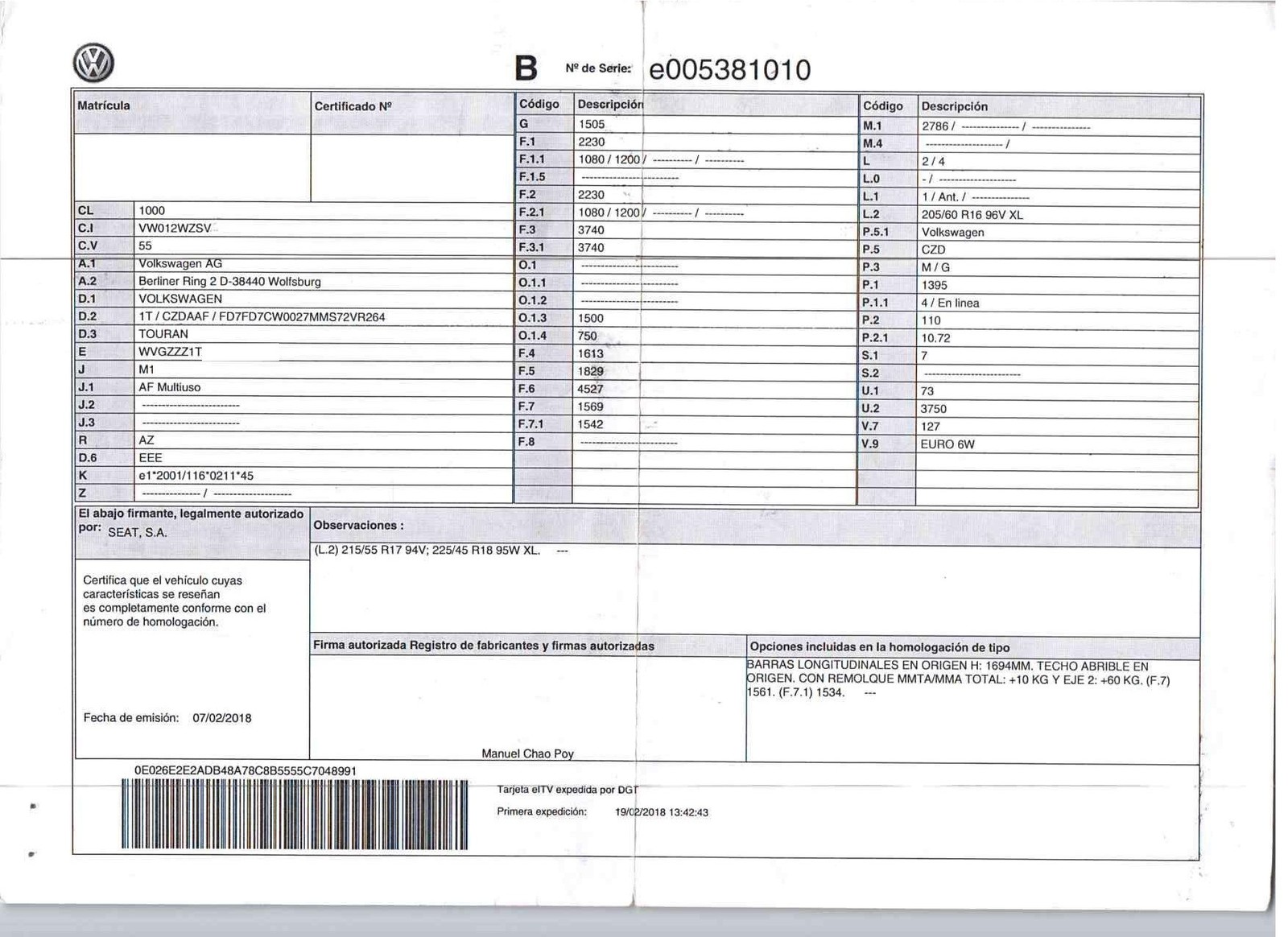
Task: Click the VOLKSWAGEN brand value in row D.1
Action: 180,299
